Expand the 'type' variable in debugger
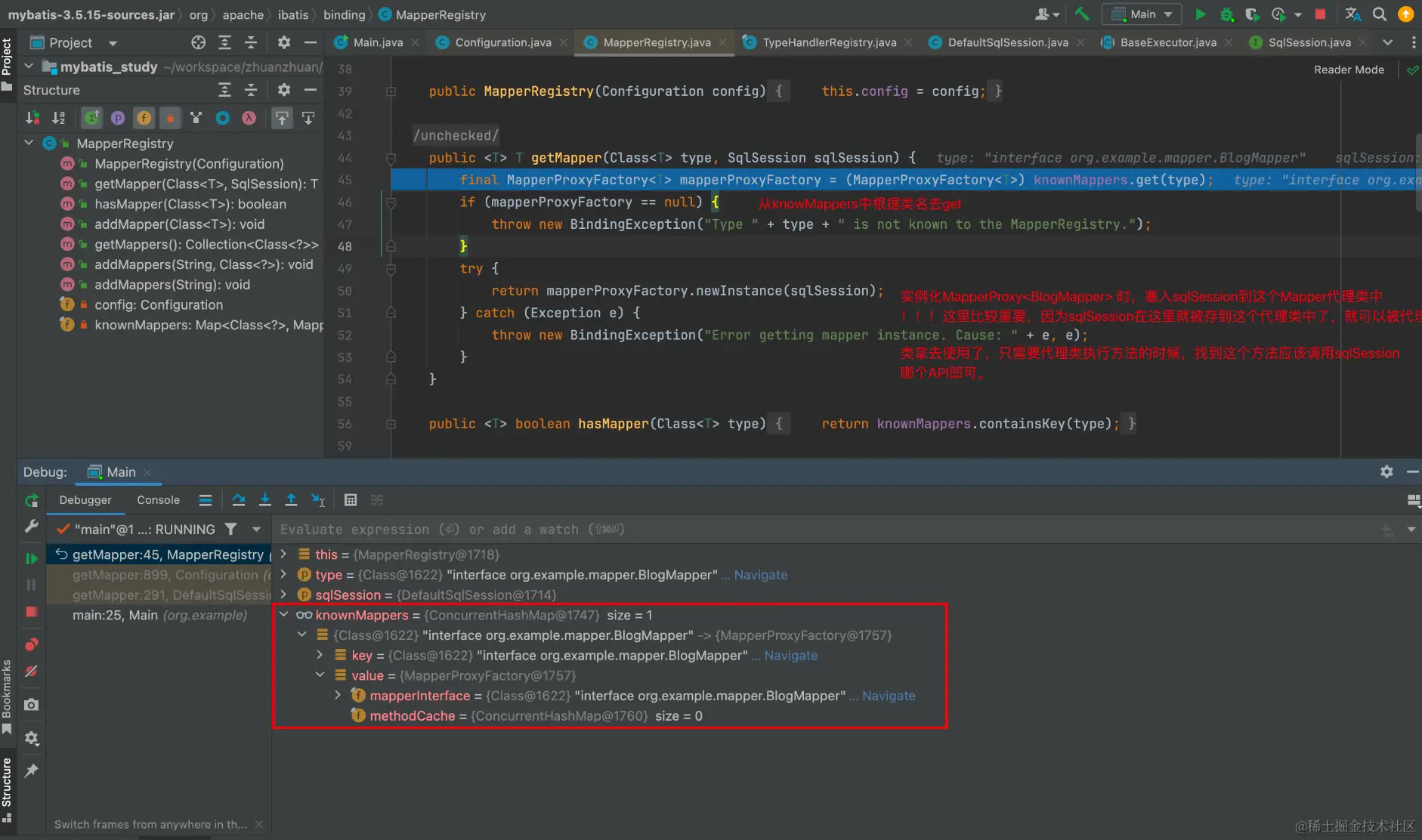The height and width of the screenshot is (840, 1422). [x=283, y=575]
